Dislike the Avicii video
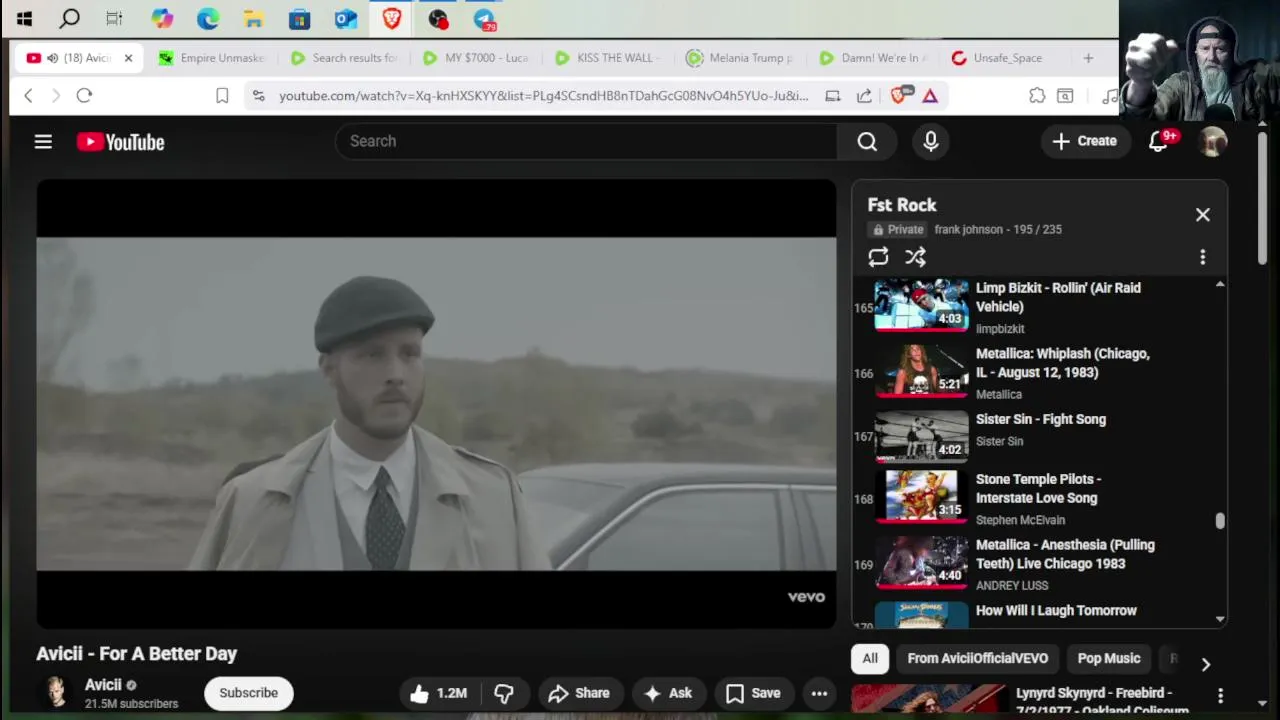Viewport: 1280px width, 720px height. click(504, 693)
